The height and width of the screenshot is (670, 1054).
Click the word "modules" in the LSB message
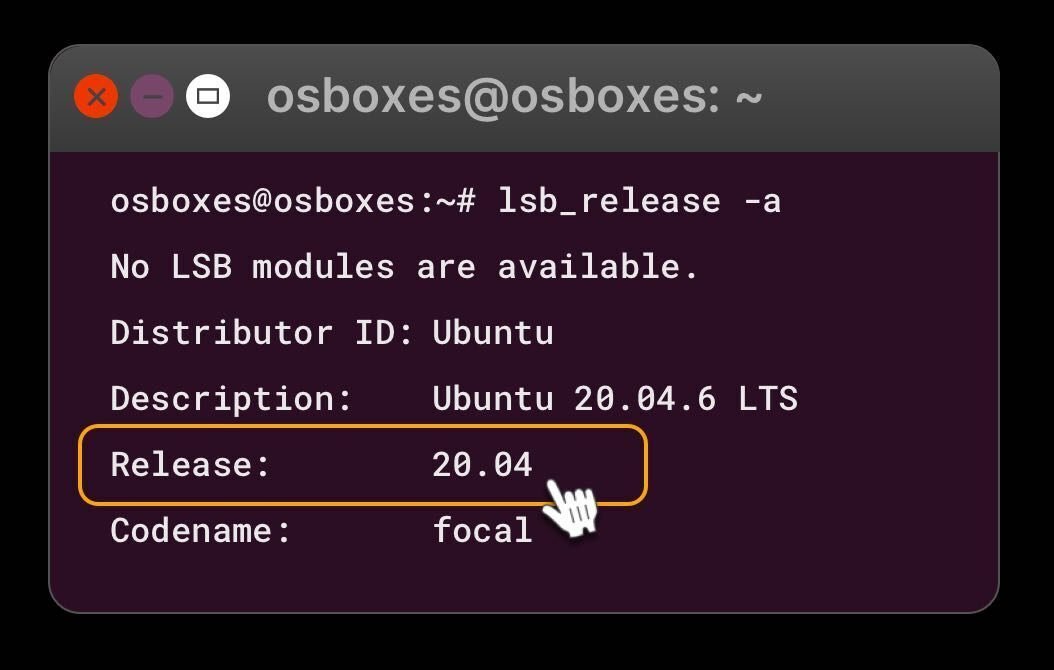(x=323, y=267)
